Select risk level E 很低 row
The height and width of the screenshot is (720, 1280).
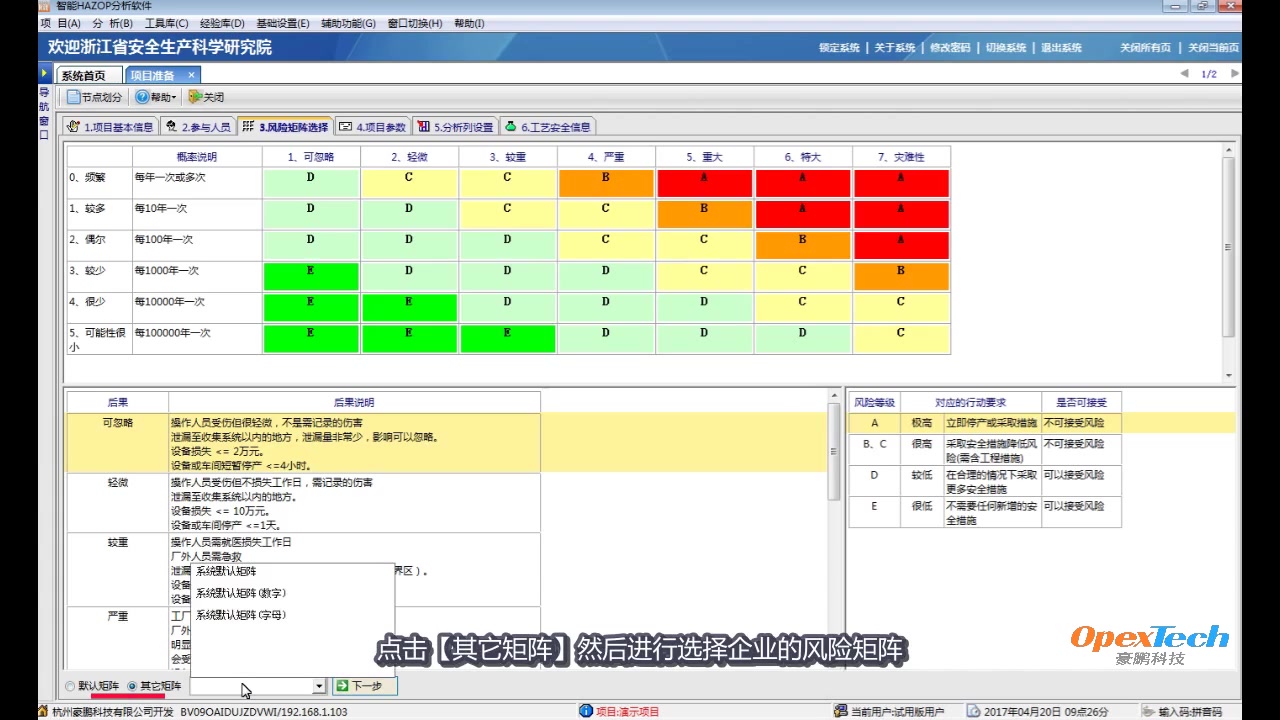pyautogui.click(x=985, y=512)
